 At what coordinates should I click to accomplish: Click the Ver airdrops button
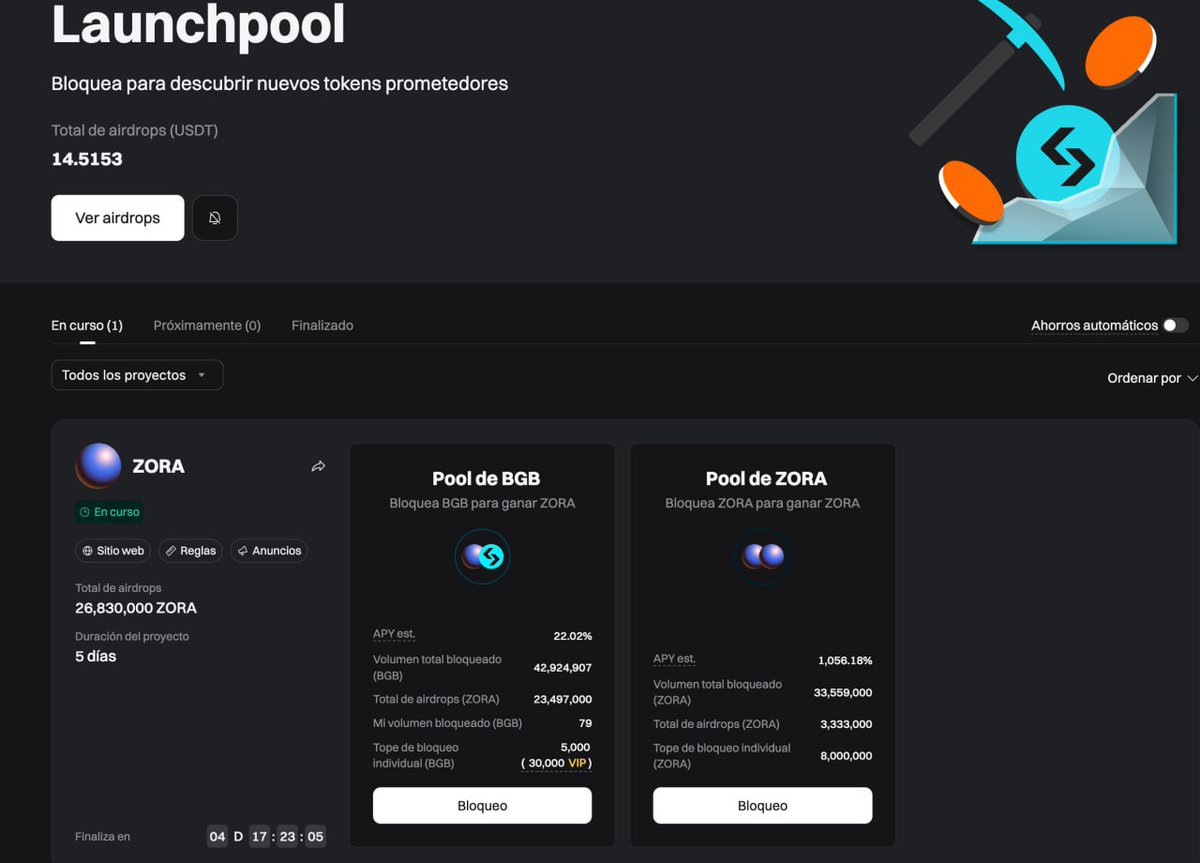118,218
